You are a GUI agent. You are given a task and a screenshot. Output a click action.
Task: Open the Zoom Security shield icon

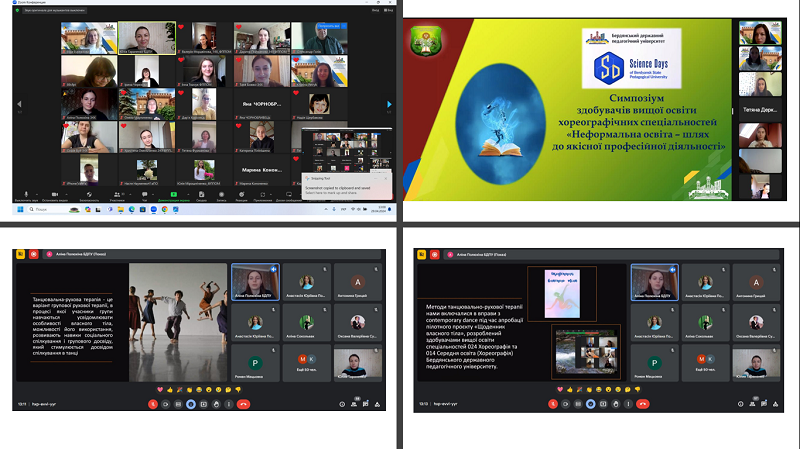tap(87, 195)
